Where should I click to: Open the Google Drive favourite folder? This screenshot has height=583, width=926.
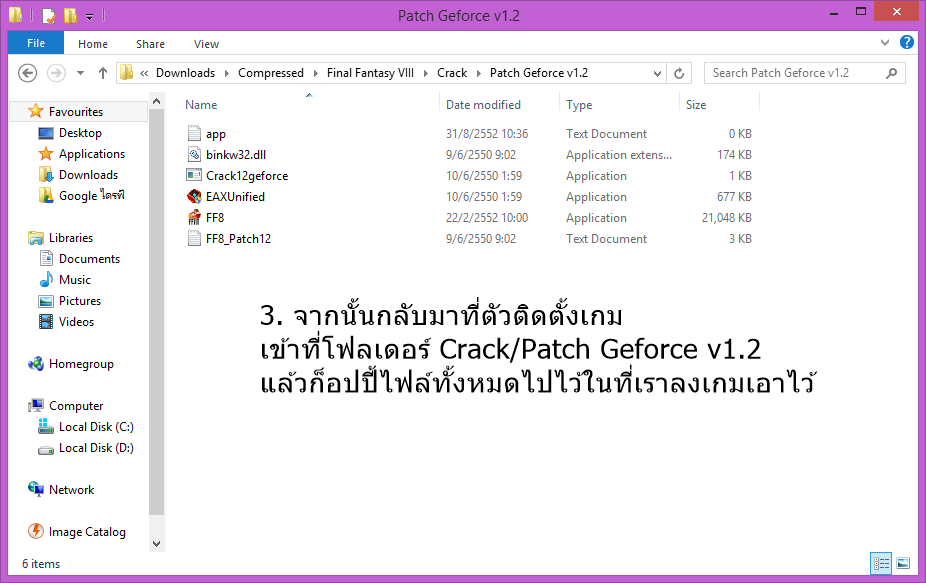tap(92, 196)
